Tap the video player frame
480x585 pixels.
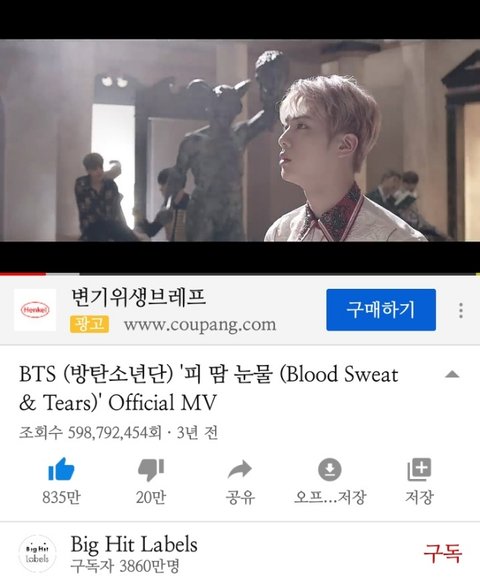(x=240, y=140)
